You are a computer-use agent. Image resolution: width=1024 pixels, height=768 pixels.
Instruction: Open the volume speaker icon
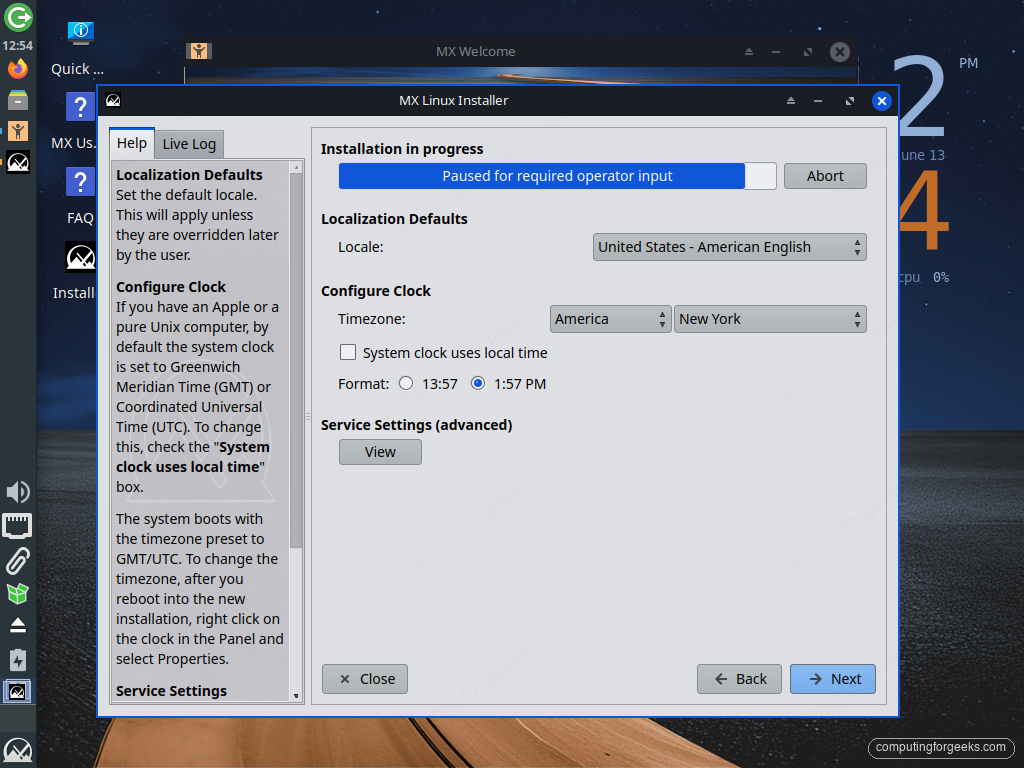pyautogui.click(x=18, y=492)
